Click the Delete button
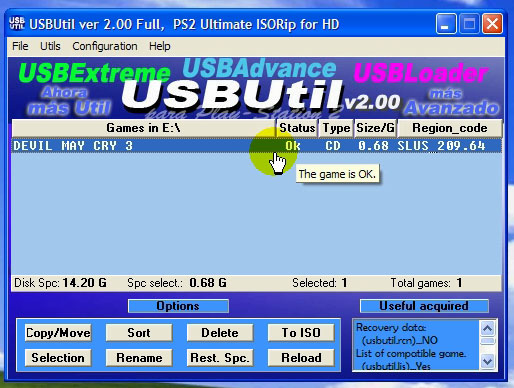The height and width of the screenshot is (388, 514). tap(220, 333)
